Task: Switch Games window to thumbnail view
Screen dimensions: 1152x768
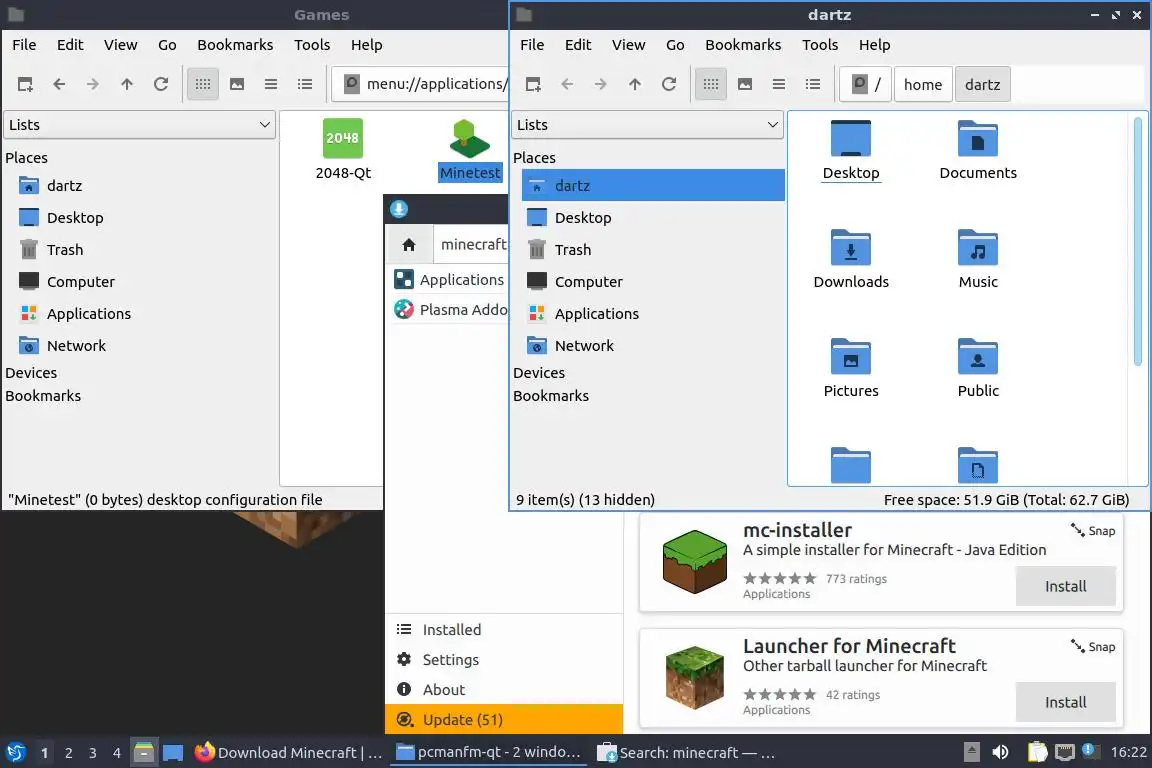Action: click(237, 84)
